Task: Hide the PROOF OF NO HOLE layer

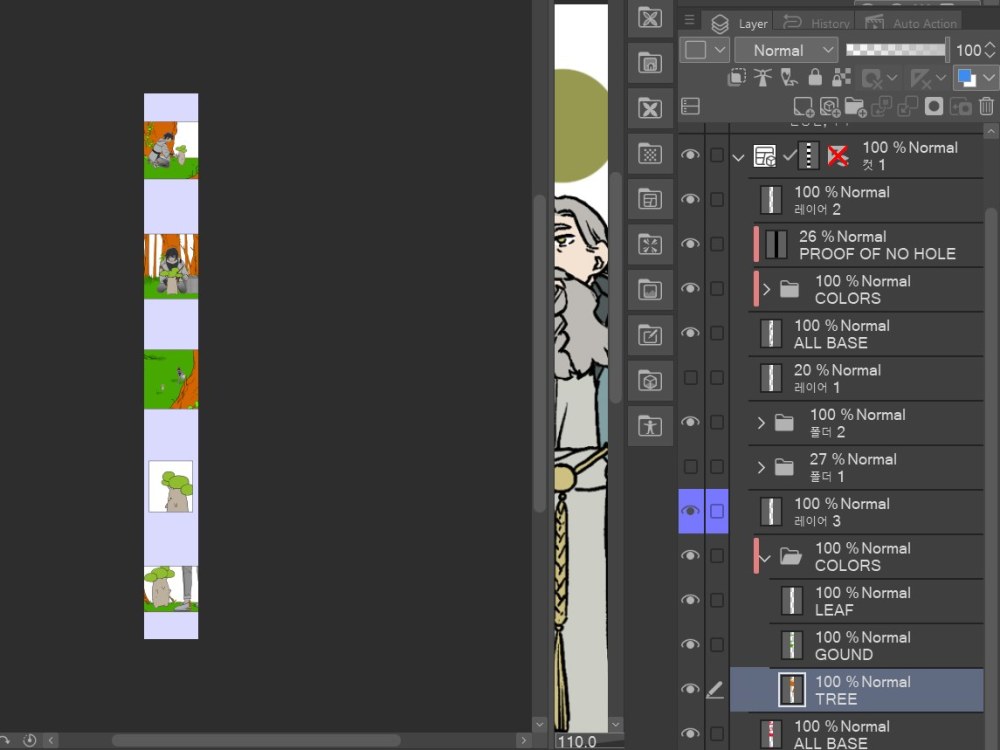Action: click(690, 244)
